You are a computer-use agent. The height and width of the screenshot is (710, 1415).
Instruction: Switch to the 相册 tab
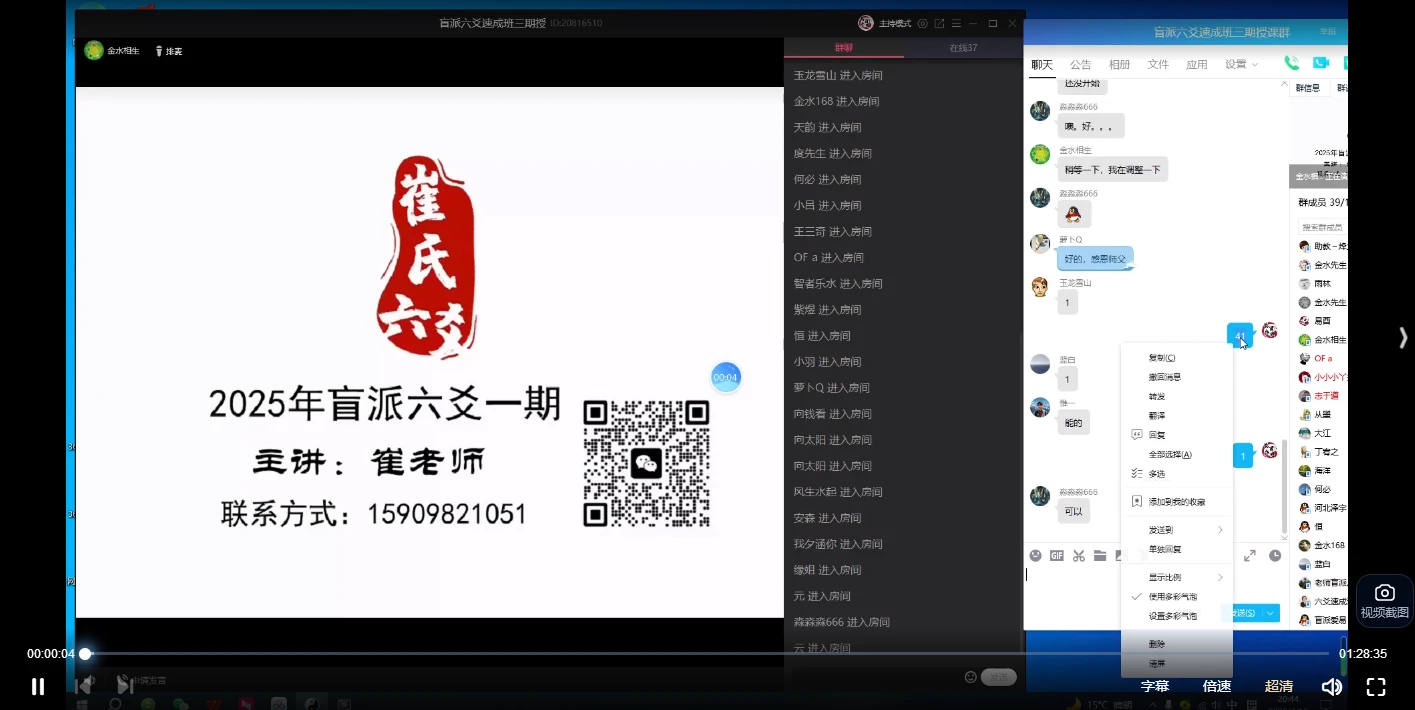1119,63
